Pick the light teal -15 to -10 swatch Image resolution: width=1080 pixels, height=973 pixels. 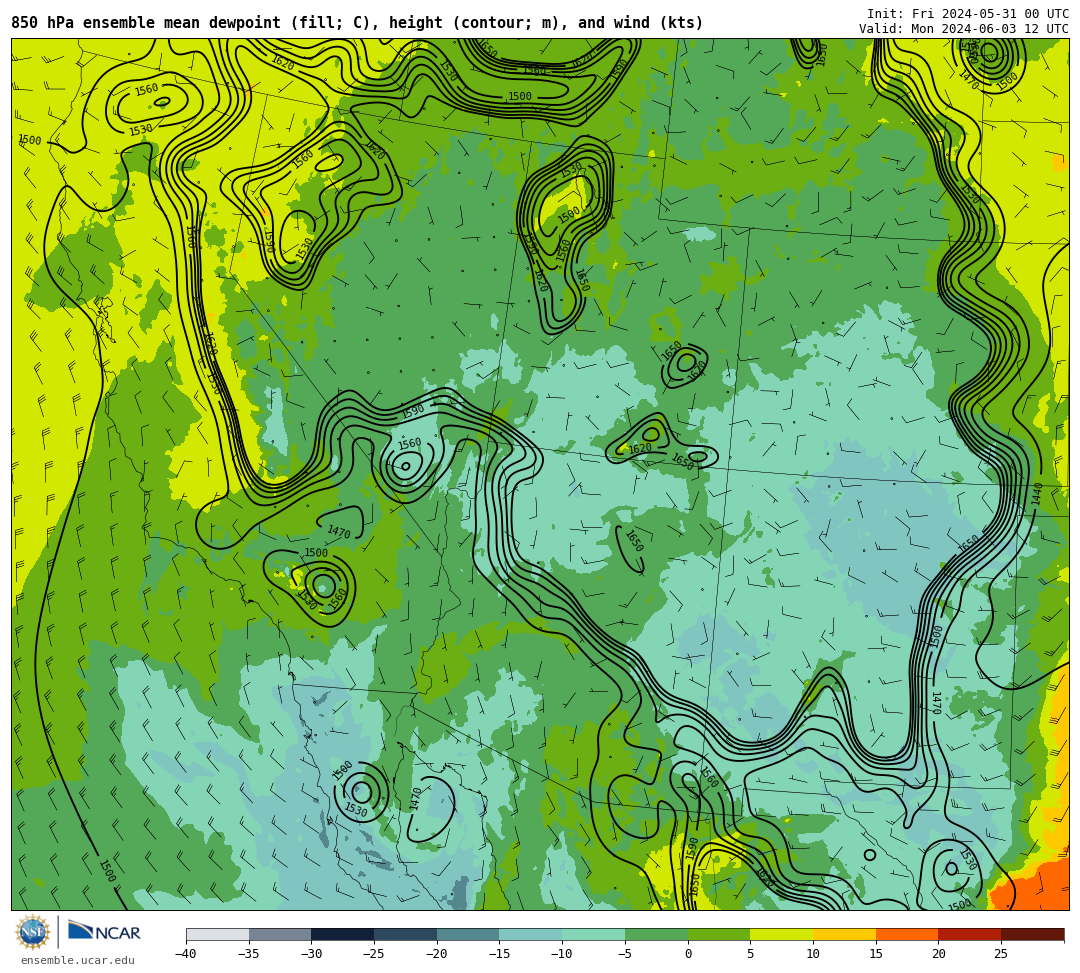531,934
